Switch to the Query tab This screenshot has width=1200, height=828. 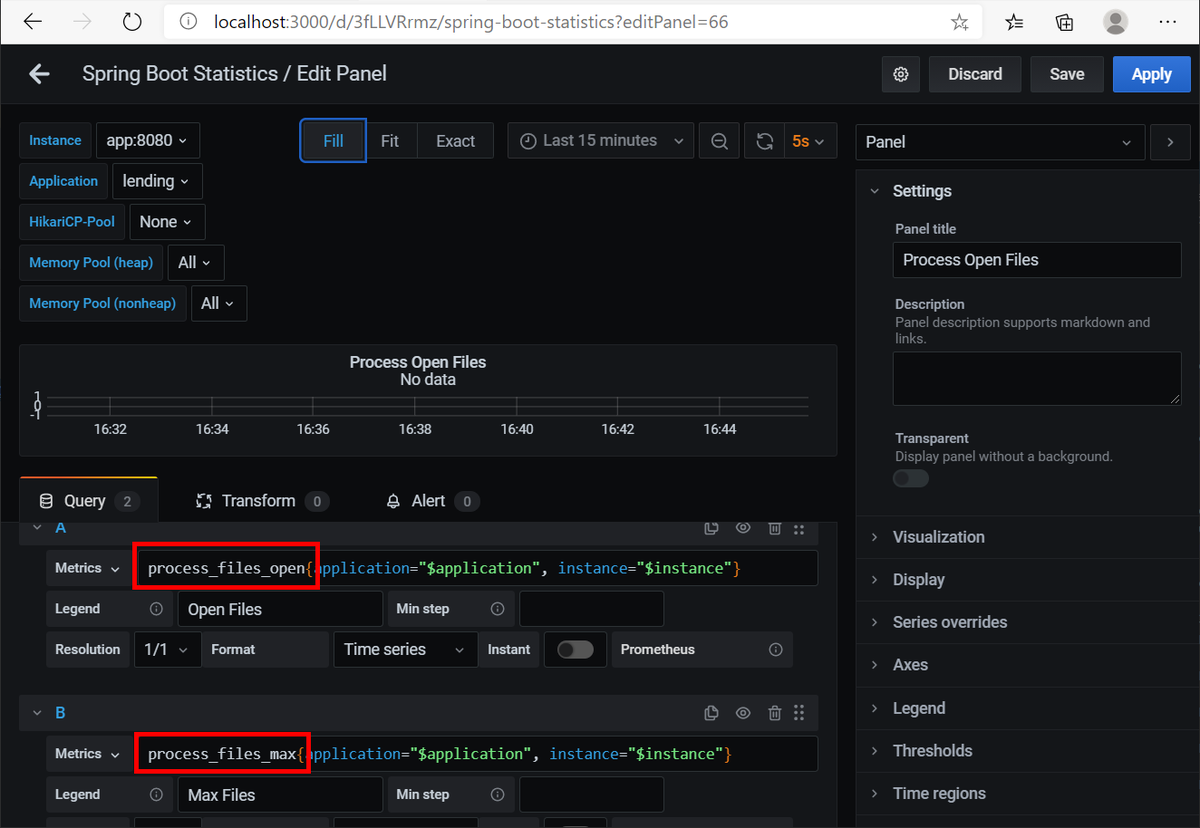[88, 501]
